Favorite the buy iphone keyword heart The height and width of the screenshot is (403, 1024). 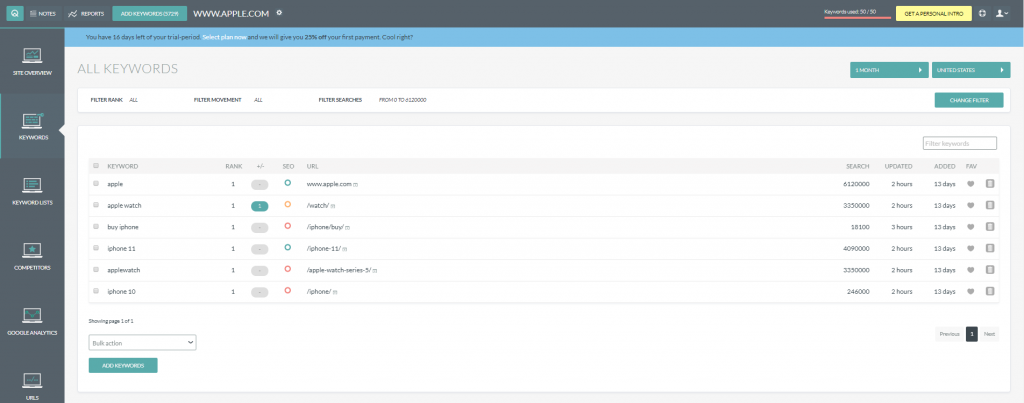(970, 227)
